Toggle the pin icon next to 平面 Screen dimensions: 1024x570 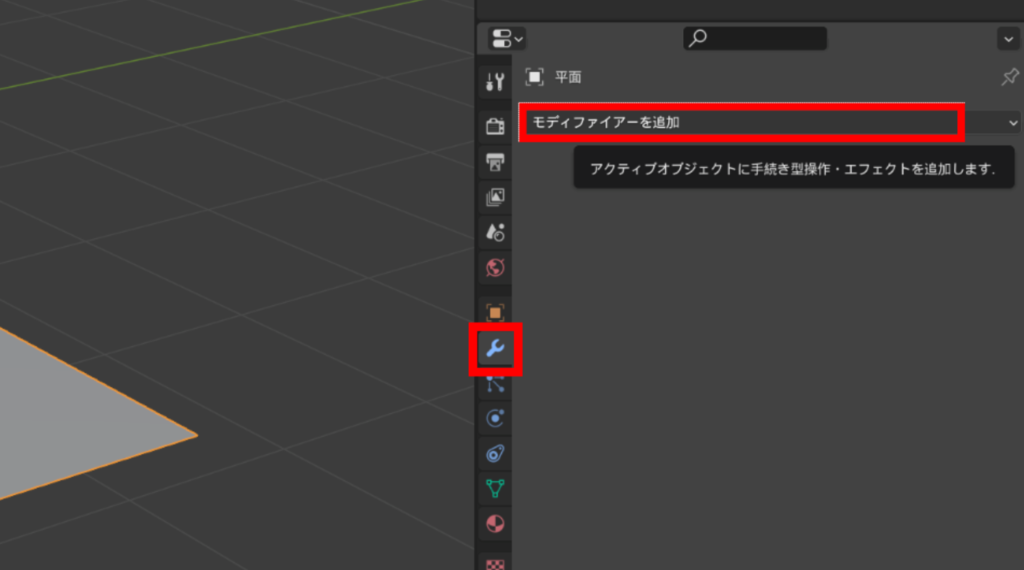(x=1009, y=77)
